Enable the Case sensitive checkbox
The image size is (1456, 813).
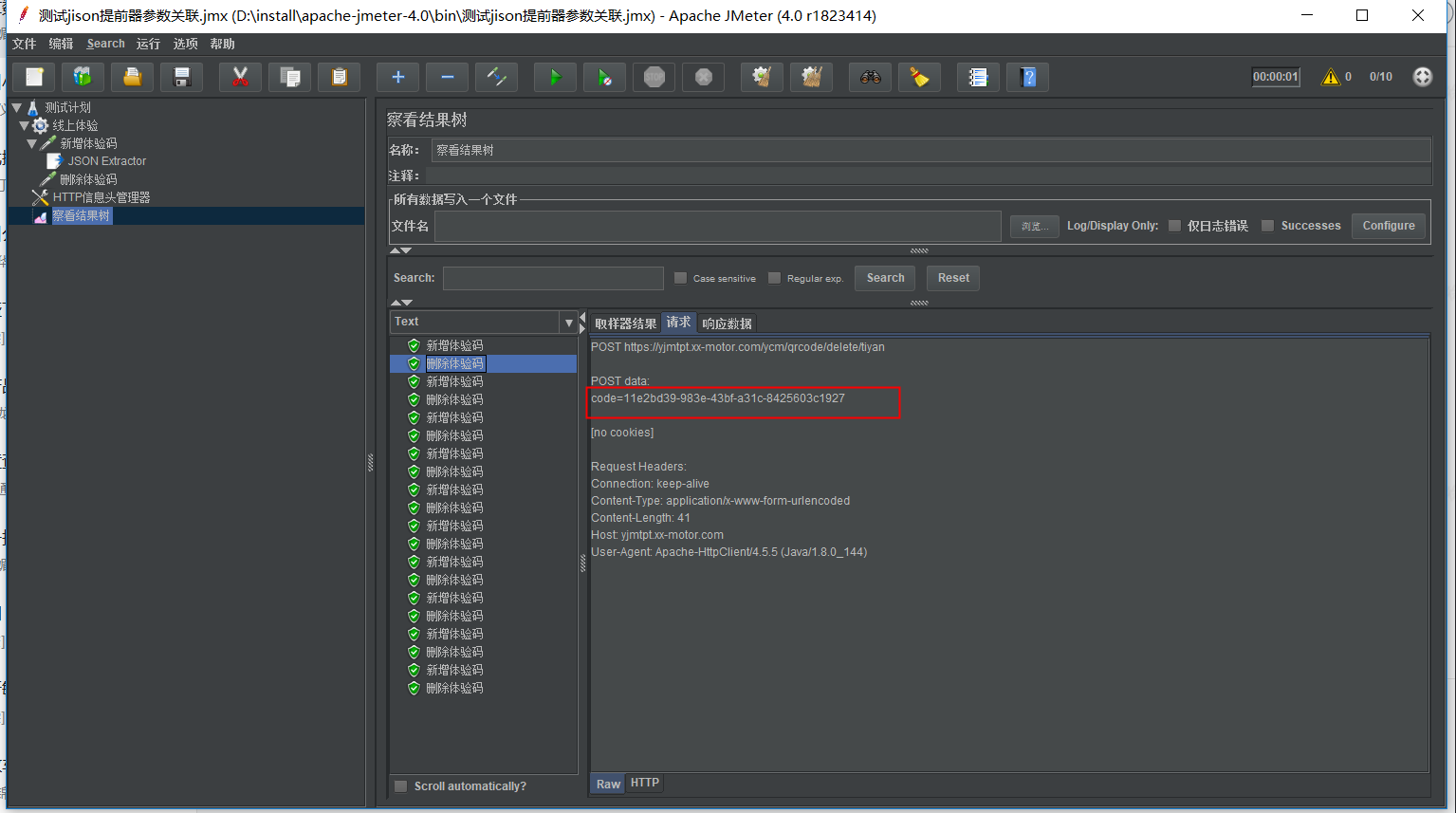680,278
